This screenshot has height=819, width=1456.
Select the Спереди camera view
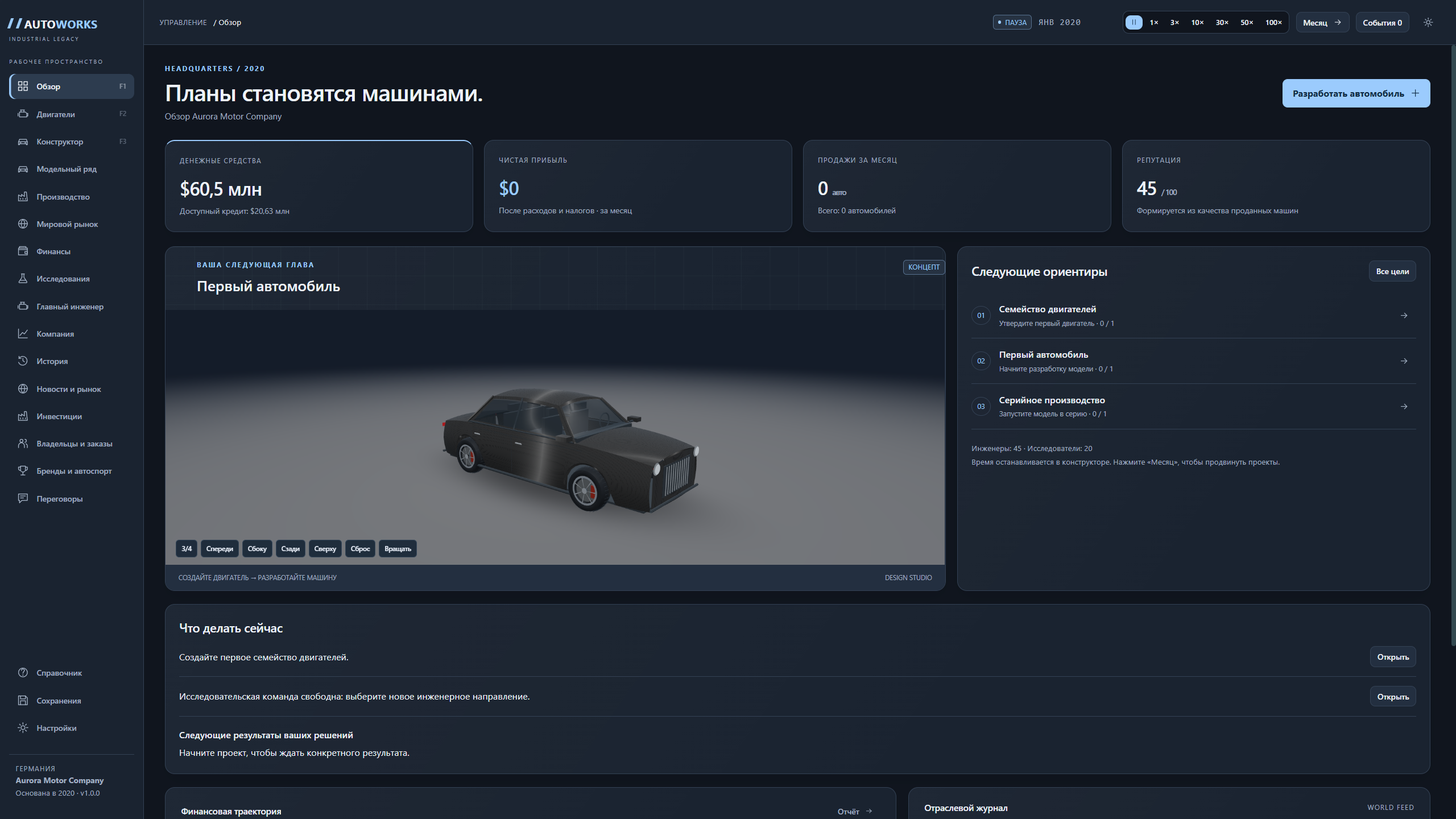click(x=220, y=549)
